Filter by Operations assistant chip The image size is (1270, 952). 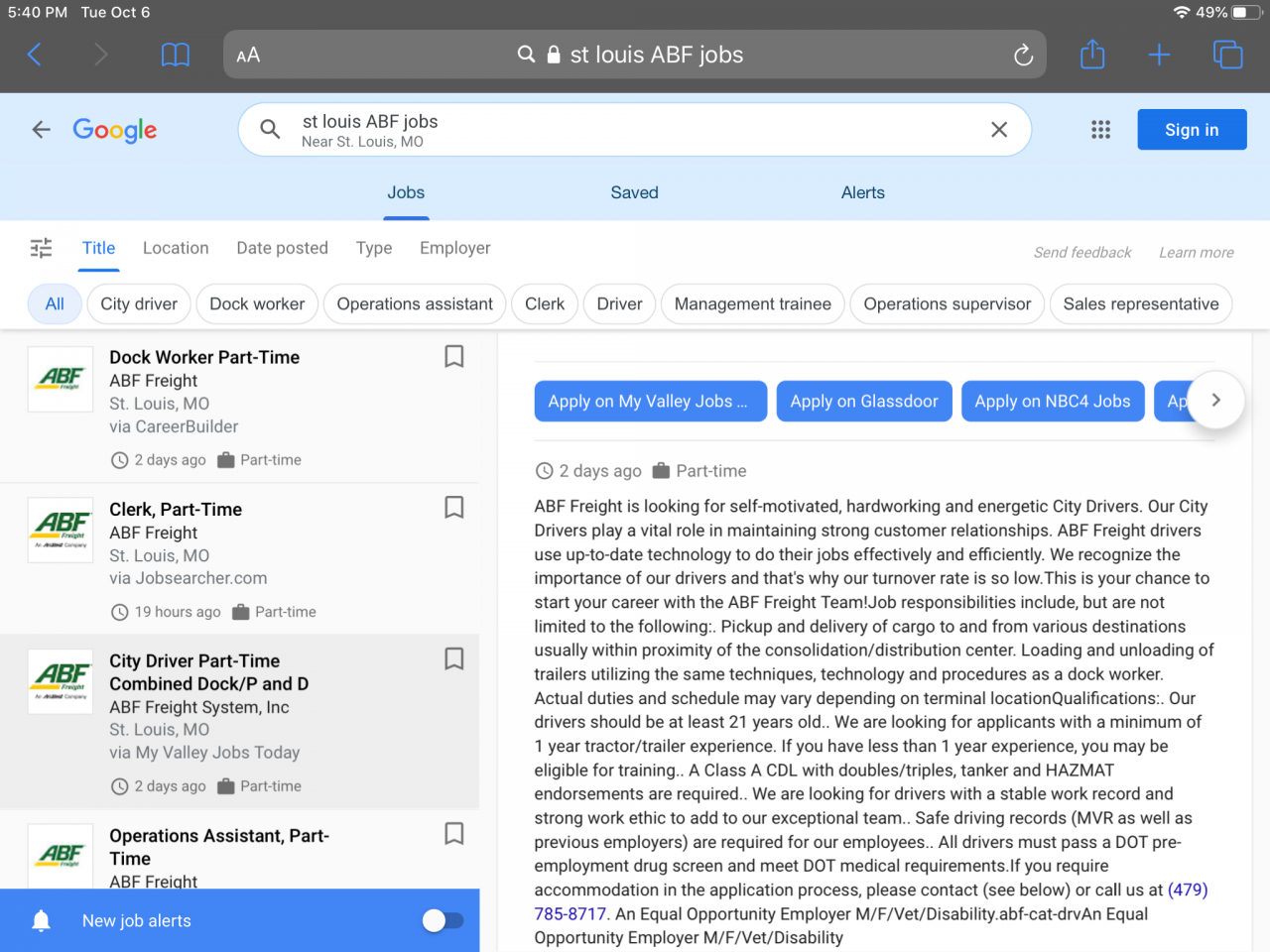(x=415, y=303)
